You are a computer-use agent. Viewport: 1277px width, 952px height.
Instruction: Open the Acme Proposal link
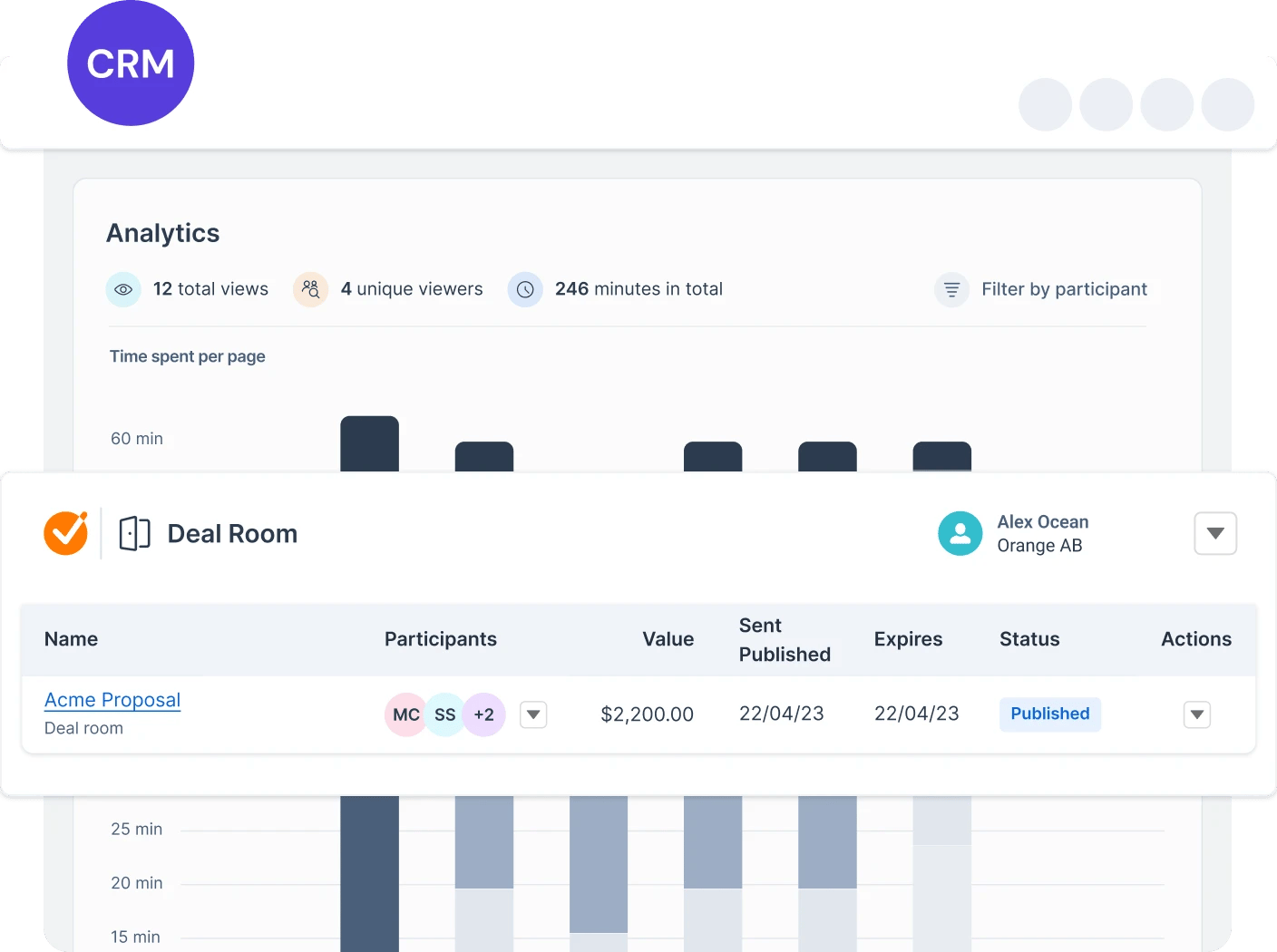[112, 700]
